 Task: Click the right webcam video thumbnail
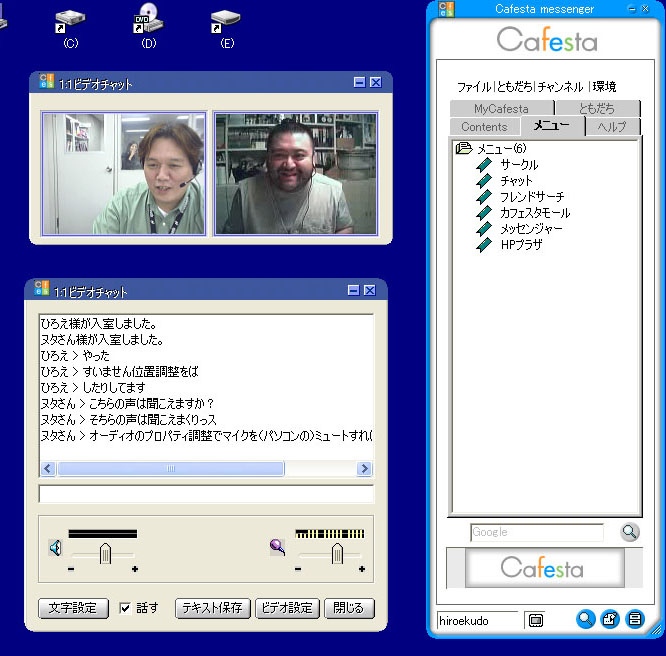tap(296, 174)
